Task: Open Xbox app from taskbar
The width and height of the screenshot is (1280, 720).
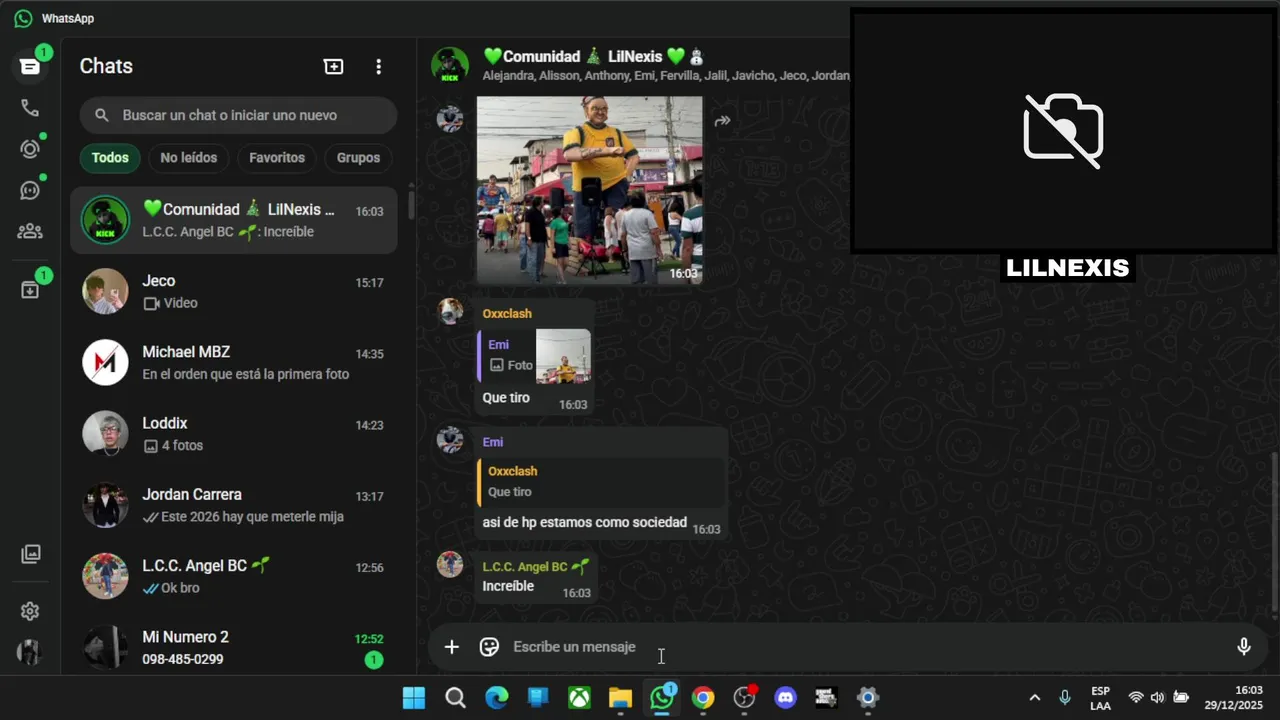Action: click(579, 698)
